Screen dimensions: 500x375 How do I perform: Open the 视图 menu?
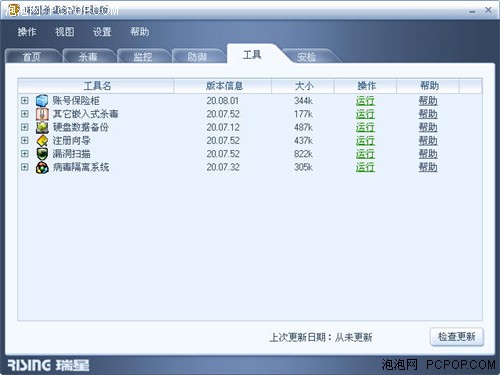[x=65, y=32]
